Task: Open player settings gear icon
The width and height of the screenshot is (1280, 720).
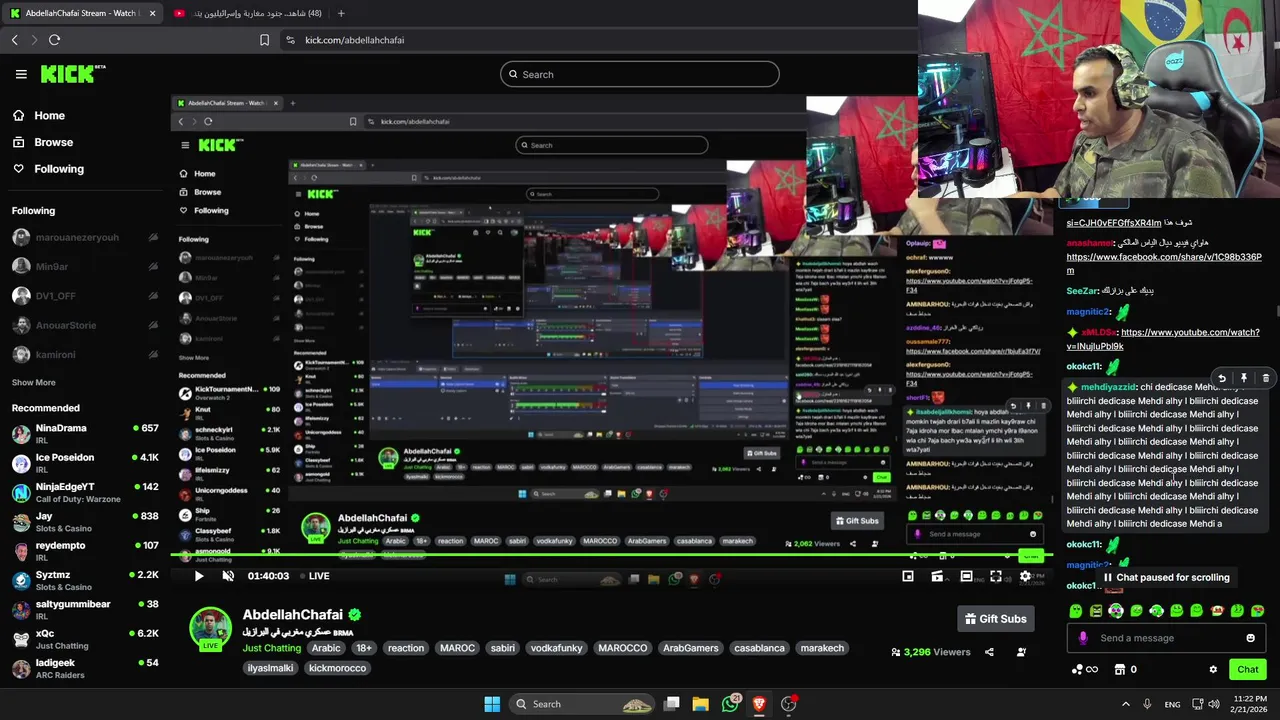Action: click(x=1025, y=576)
